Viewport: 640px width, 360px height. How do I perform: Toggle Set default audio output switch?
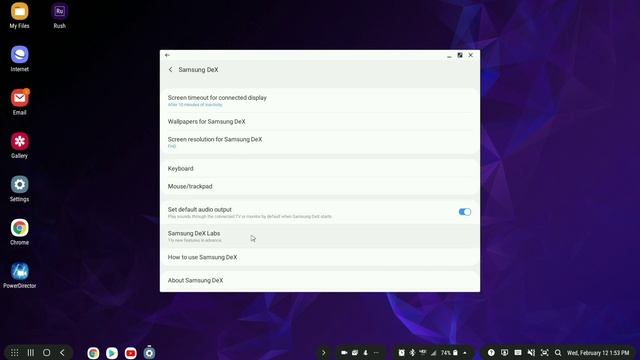464,212
